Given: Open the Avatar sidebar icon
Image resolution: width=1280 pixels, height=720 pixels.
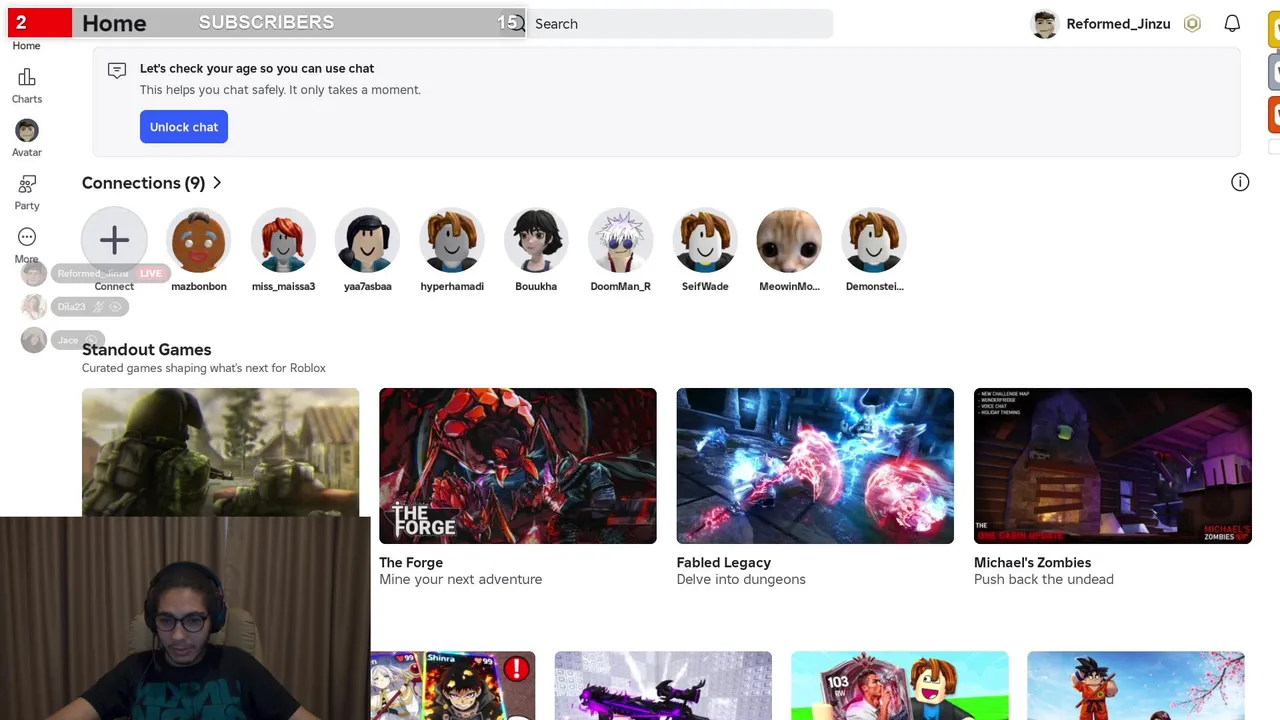Looking at the screenshot, I should coord(27,131).
